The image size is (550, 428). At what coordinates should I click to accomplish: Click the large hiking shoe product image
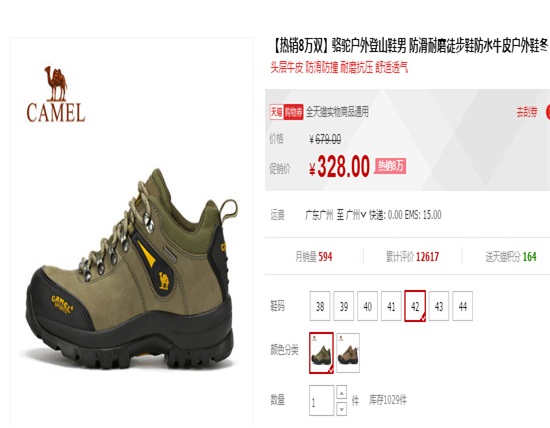(132, 269)
